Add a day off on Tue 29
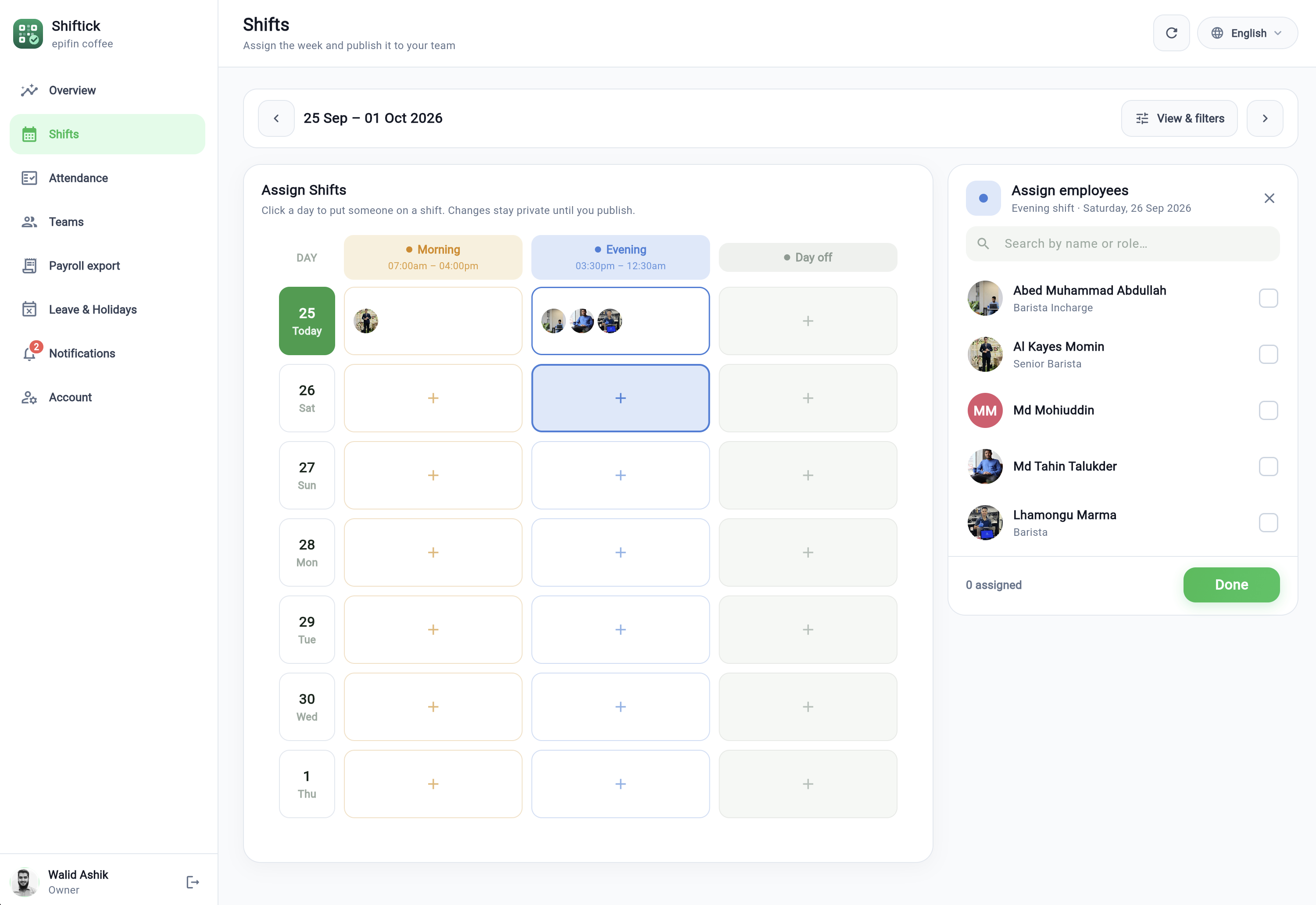Screen dimensions: 1316x905 click(x=808, y=629)
